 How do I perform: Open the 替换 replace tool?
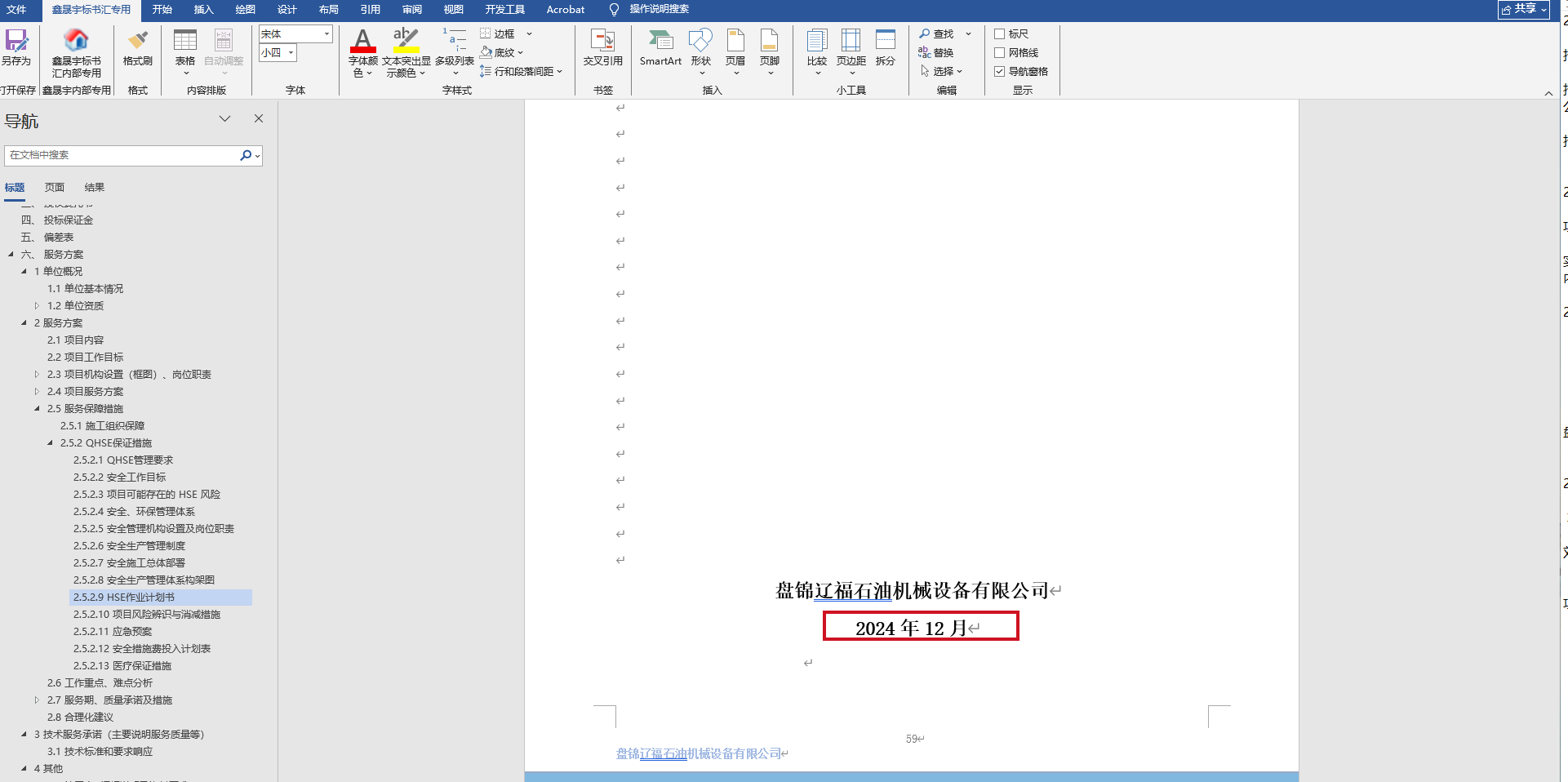[x=936, y=52]
